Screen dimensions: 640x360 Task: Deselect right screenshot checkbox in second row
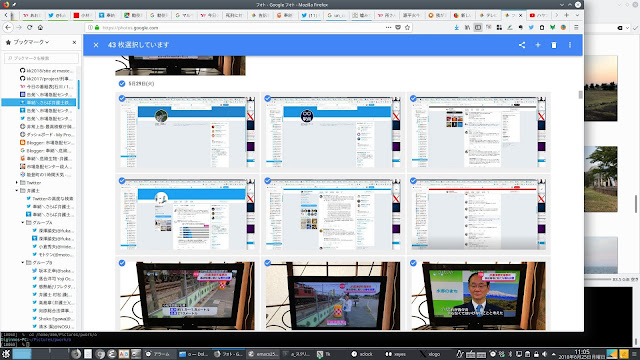pyautogui.click(x=413, y=181)
